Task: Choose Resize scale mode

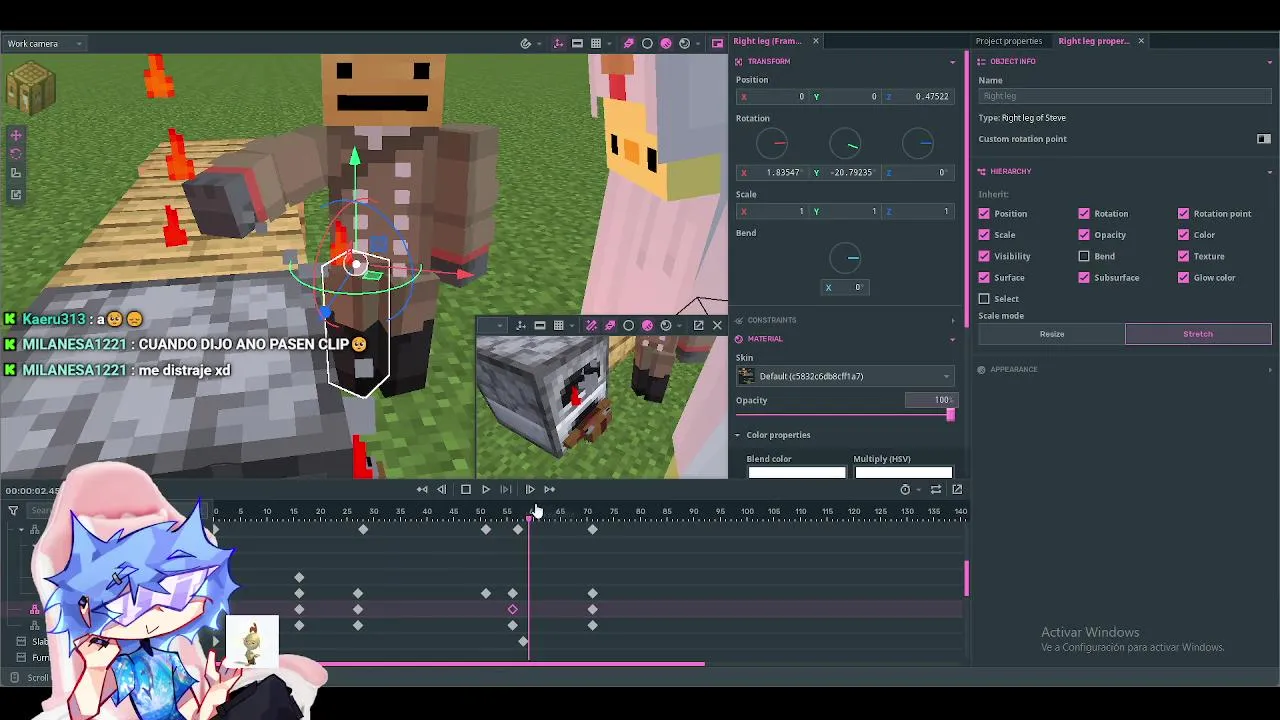Action: click(1052, 334)
